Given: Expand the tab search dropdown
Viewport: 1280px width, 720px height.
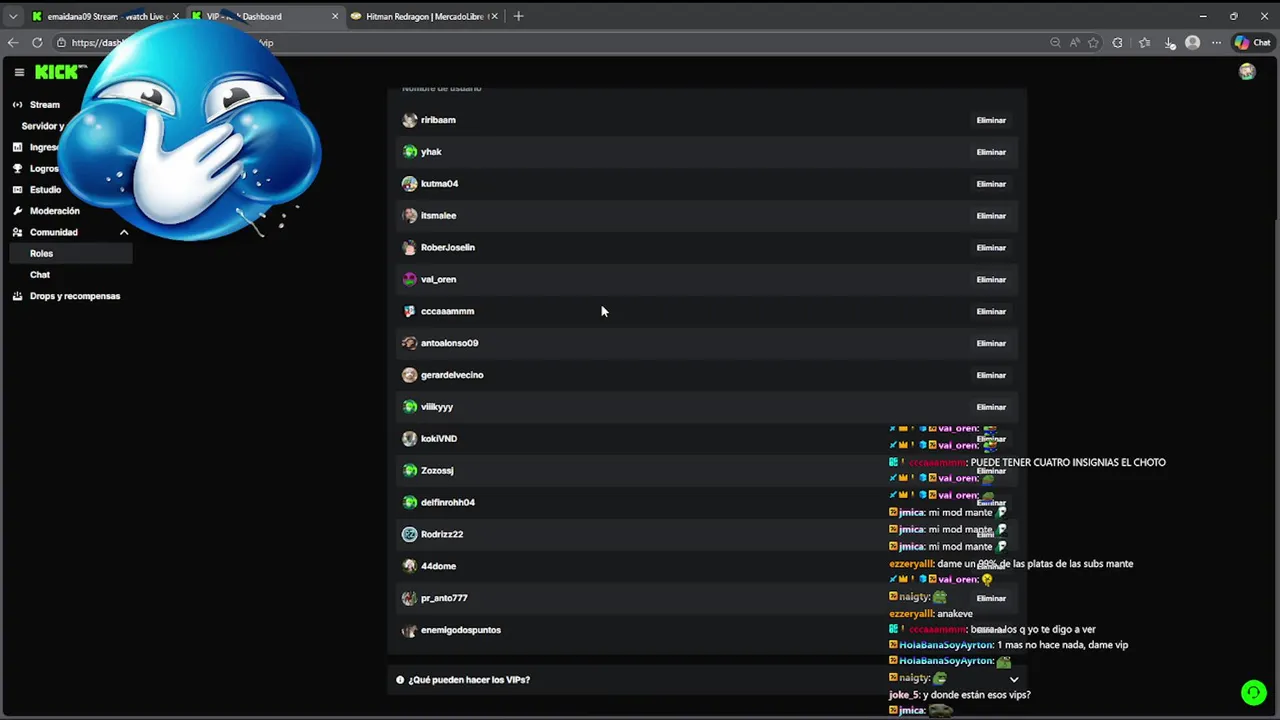Looking at the screenshot, I should click(x=13, y=16).
